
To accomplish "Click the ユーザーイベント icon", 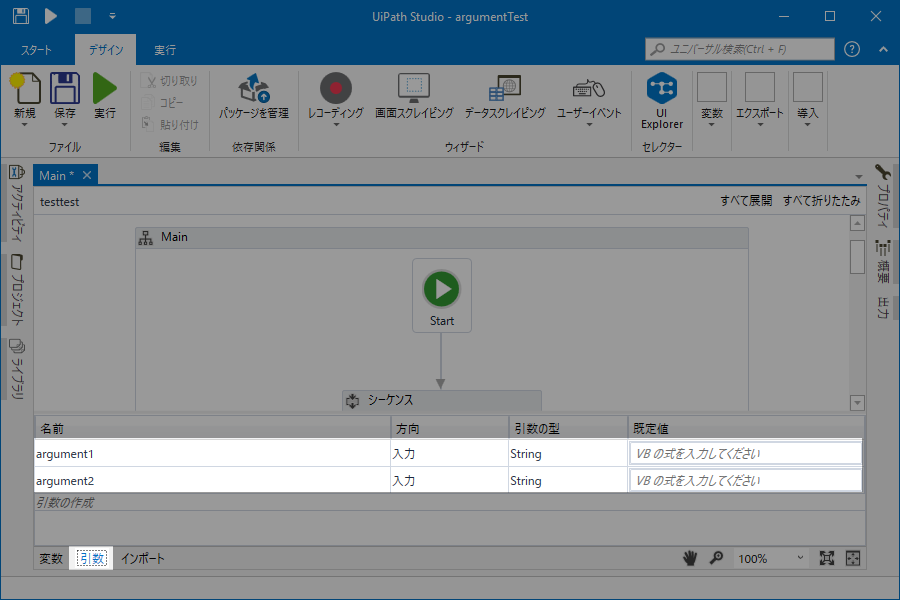I will click(x=589, y=88).
